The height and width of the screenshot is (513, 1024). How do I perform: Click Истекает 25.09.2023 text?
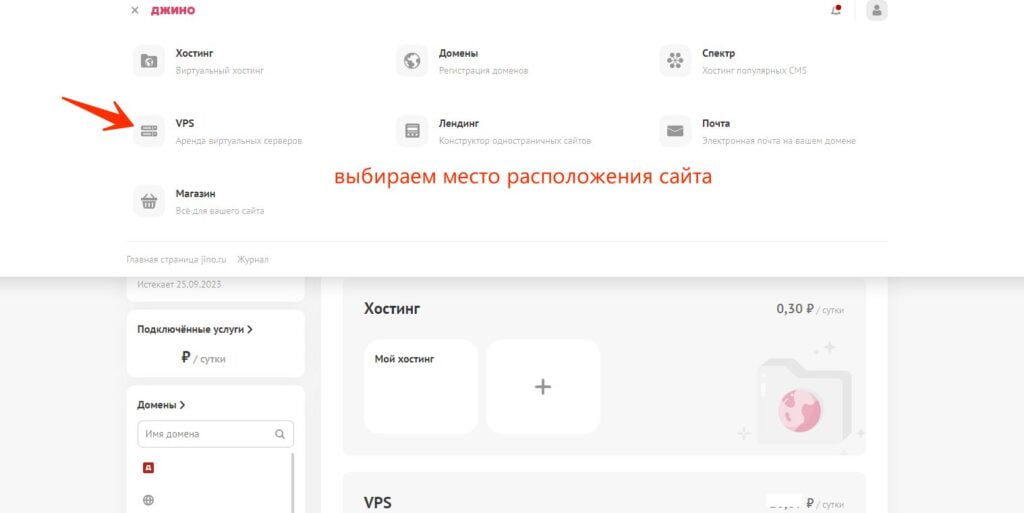(179, 285)
